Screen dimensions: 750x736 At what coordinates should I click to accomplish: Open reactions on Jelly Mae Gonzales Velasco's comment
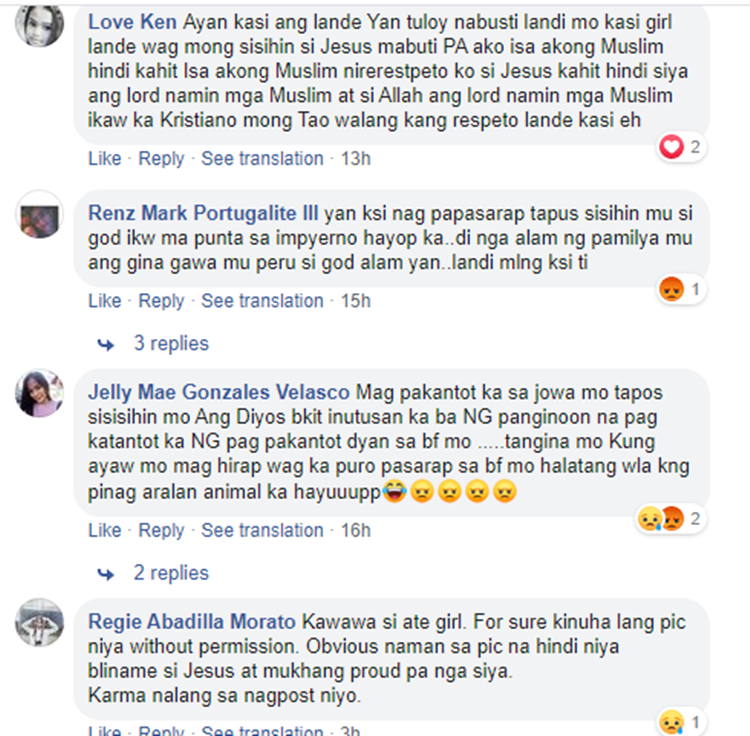(671, 518)
